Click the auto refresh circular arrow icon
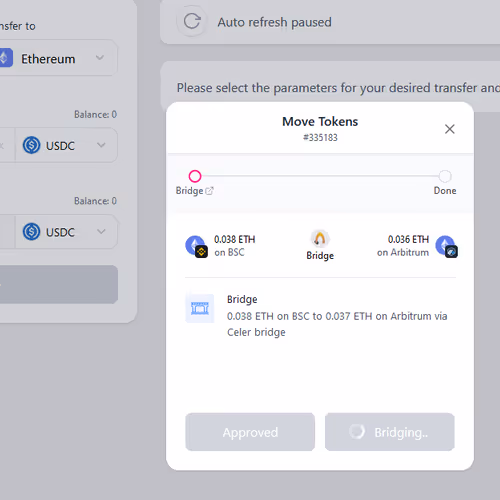Image resolution: width=500 pixels, height=500 pixels. 192,22
